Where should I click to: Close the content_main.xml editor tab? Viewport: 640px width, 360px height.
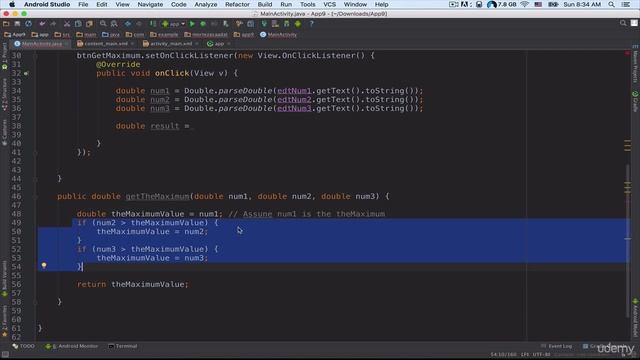point(132,44)
